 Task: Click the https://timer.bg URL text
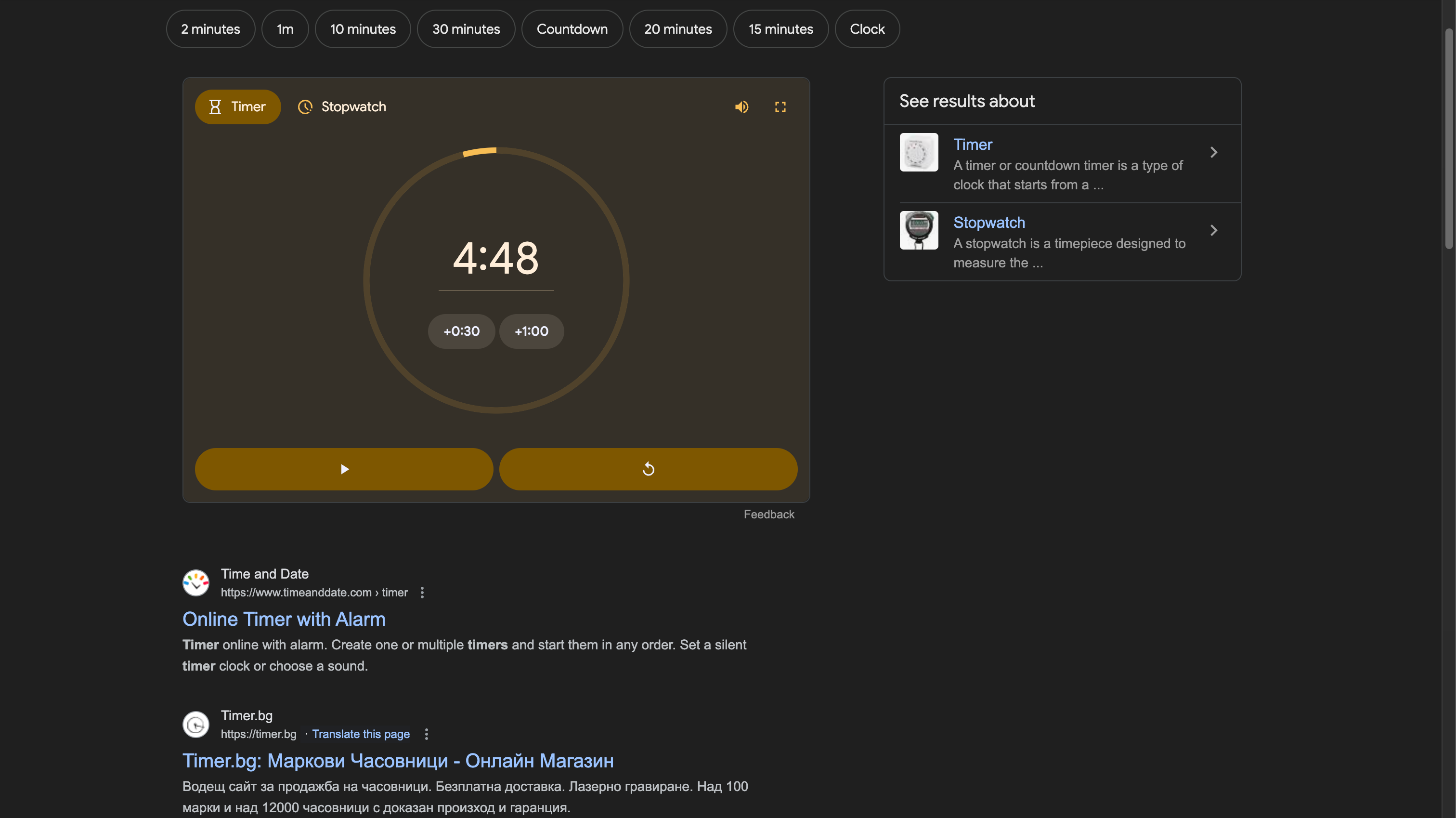[x=258, y=734]
